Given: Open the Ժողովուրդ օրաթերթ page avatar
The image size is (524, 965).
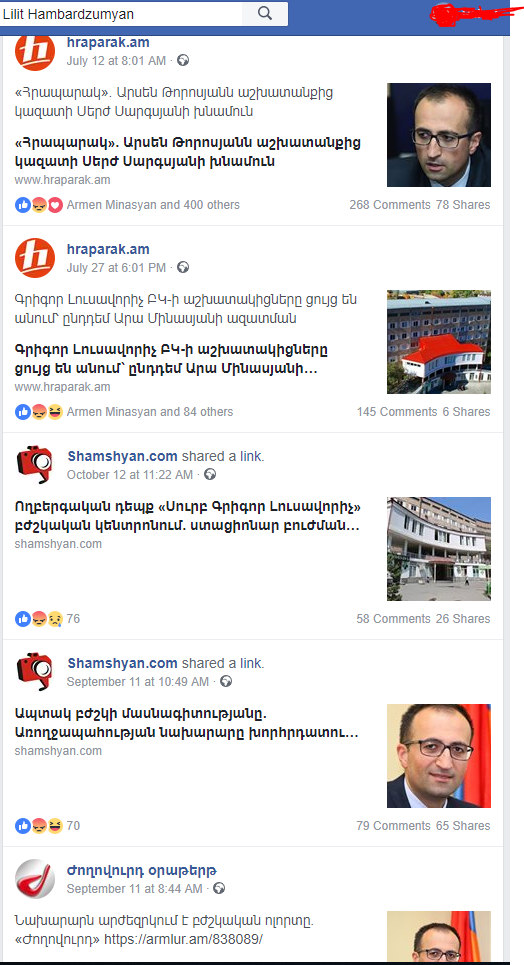Looking at the screenshot, I should [35, 879].
